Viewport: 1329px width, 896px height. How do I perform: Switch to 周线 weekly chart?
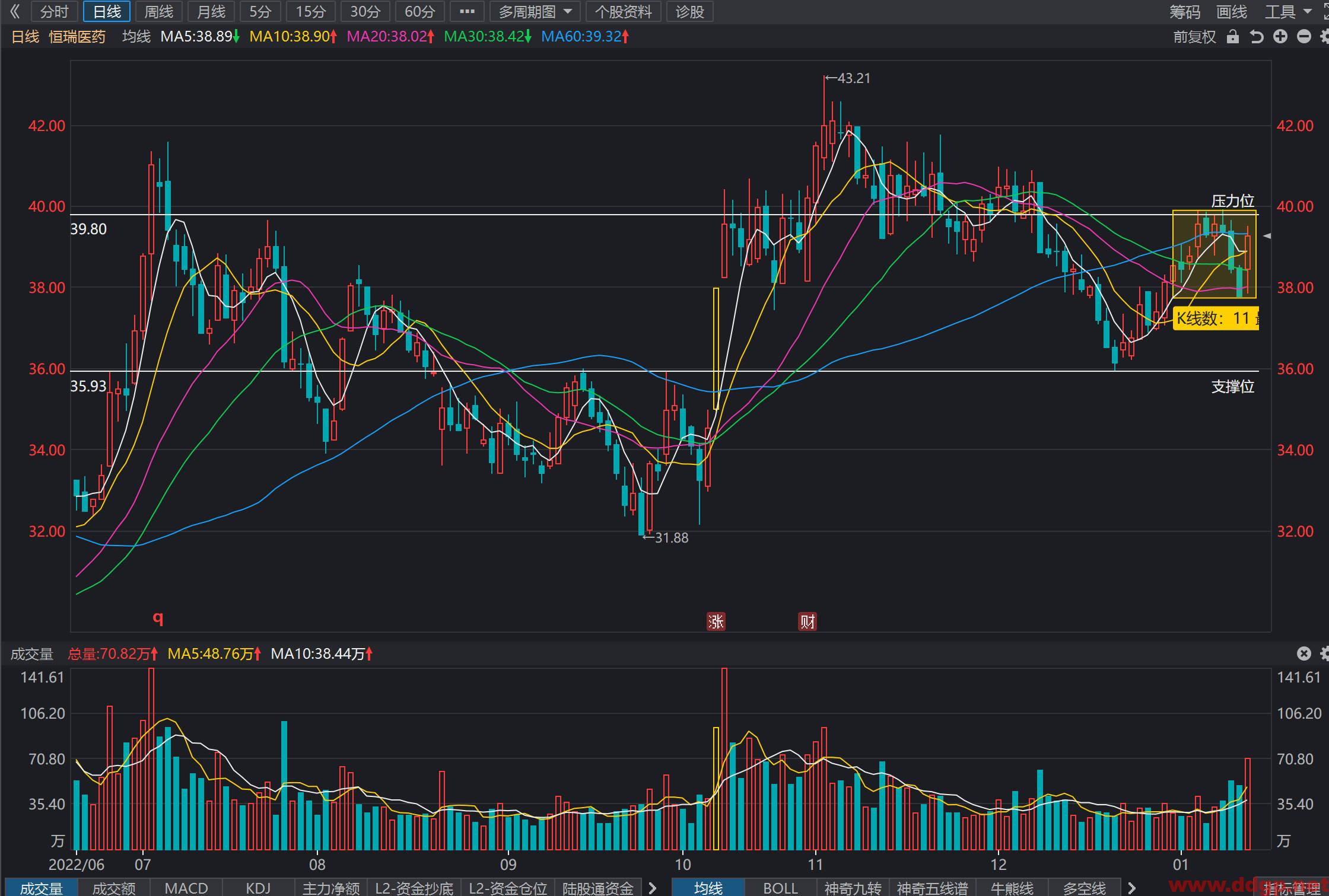pos(159,11)
